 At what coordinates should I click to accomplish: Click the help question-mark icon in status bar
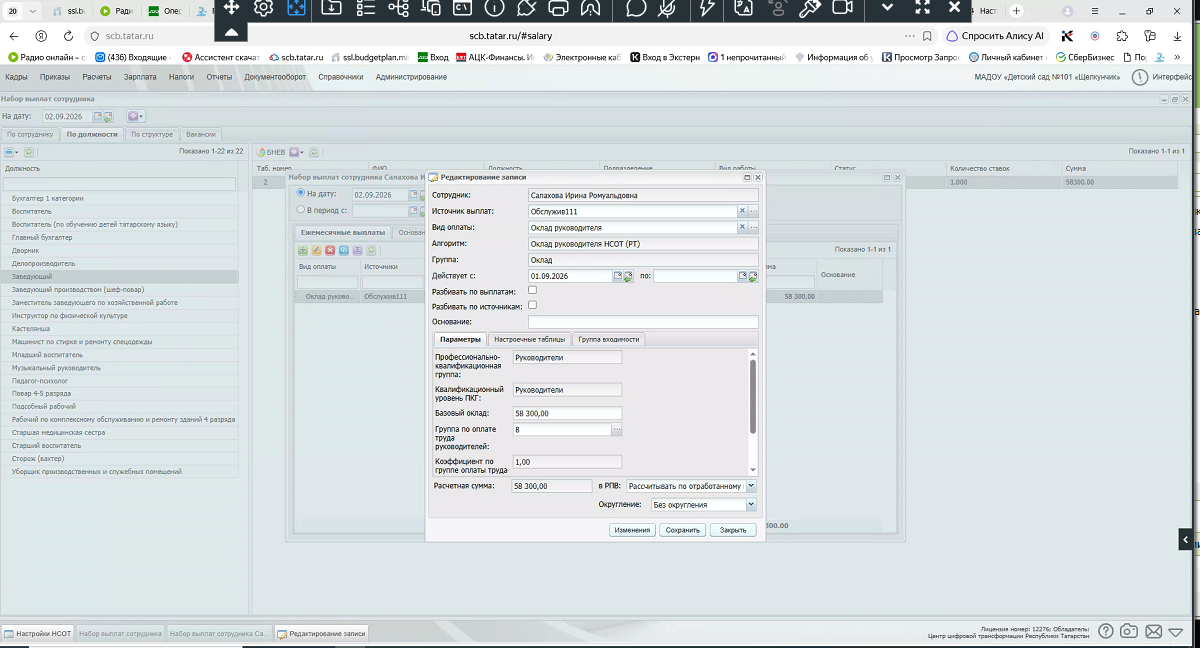pyautogui.click(x=1106, y=631)
